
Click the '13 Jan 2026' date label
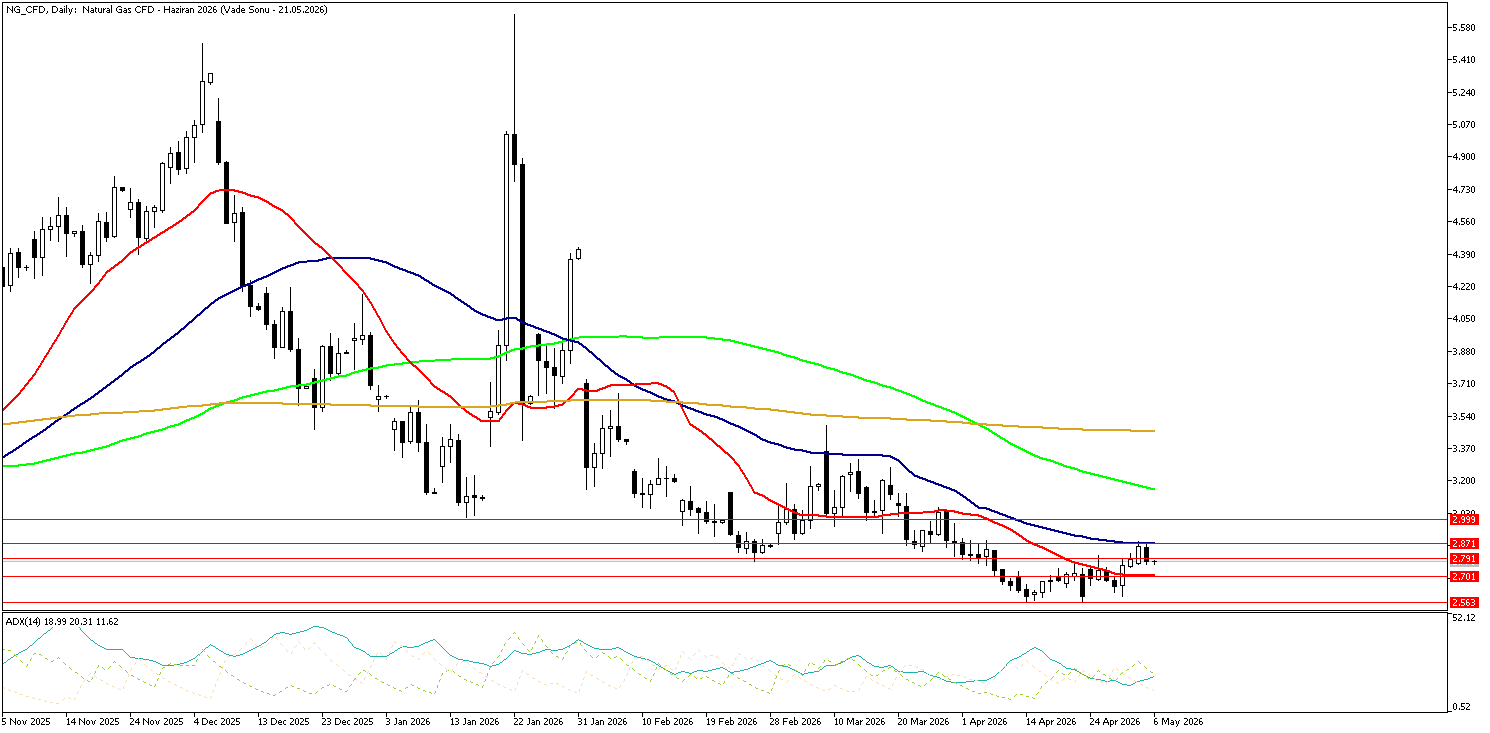coord(474,721)
